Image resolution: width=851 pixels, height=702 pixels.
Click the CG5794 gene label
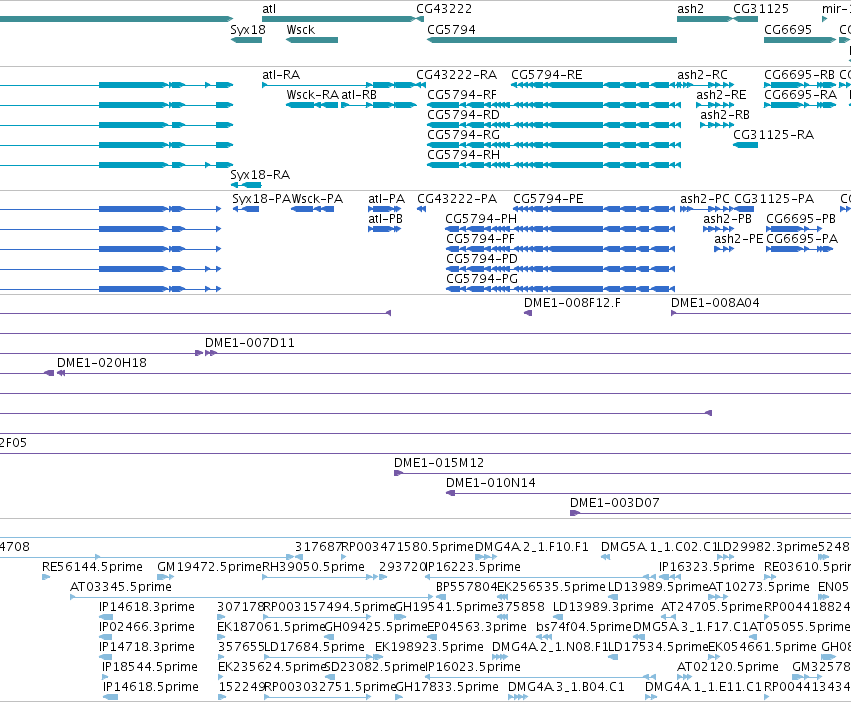tap(451, 29)
